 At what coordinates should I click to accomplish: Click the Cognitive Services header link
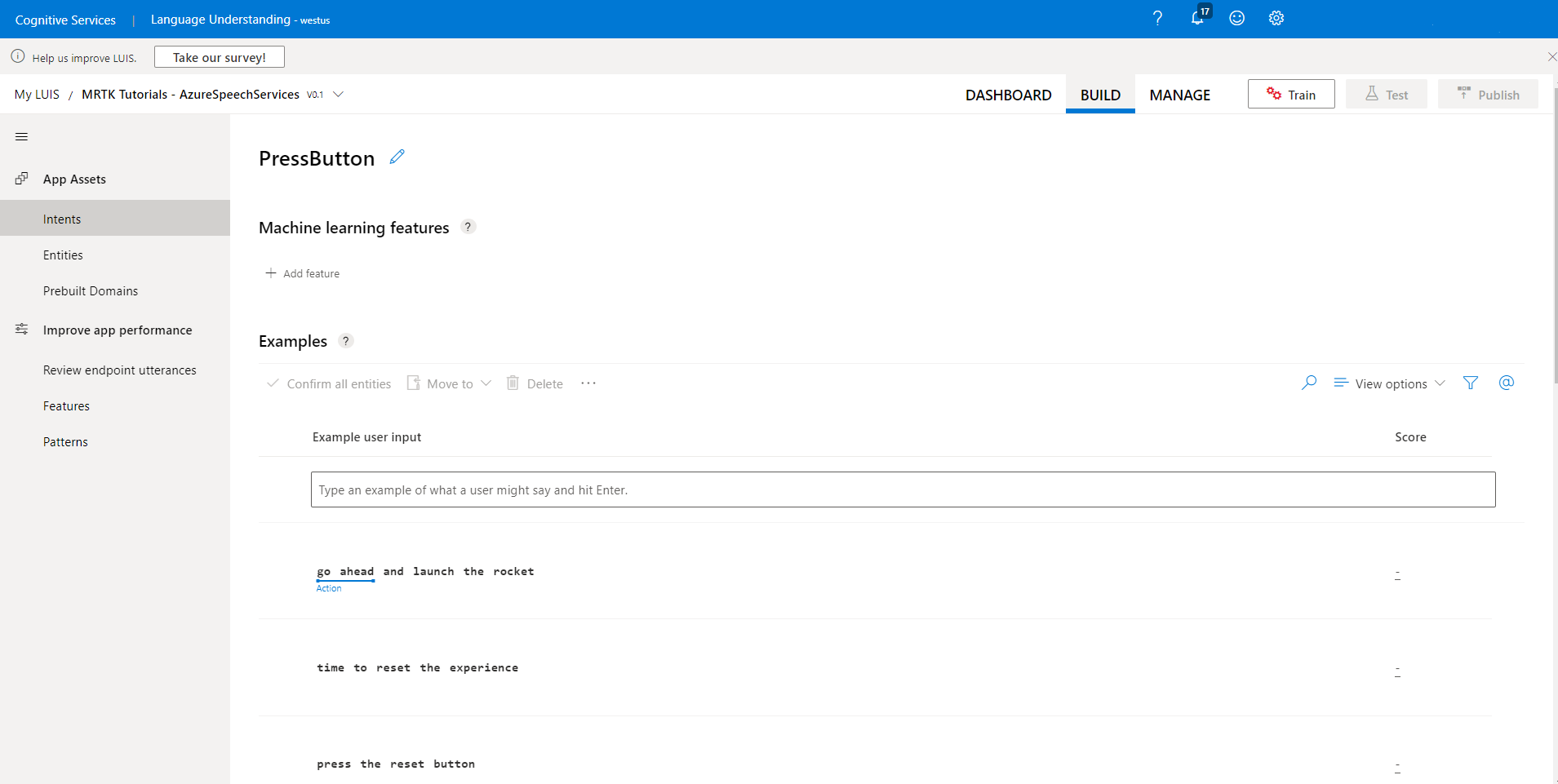click(65, 20)
